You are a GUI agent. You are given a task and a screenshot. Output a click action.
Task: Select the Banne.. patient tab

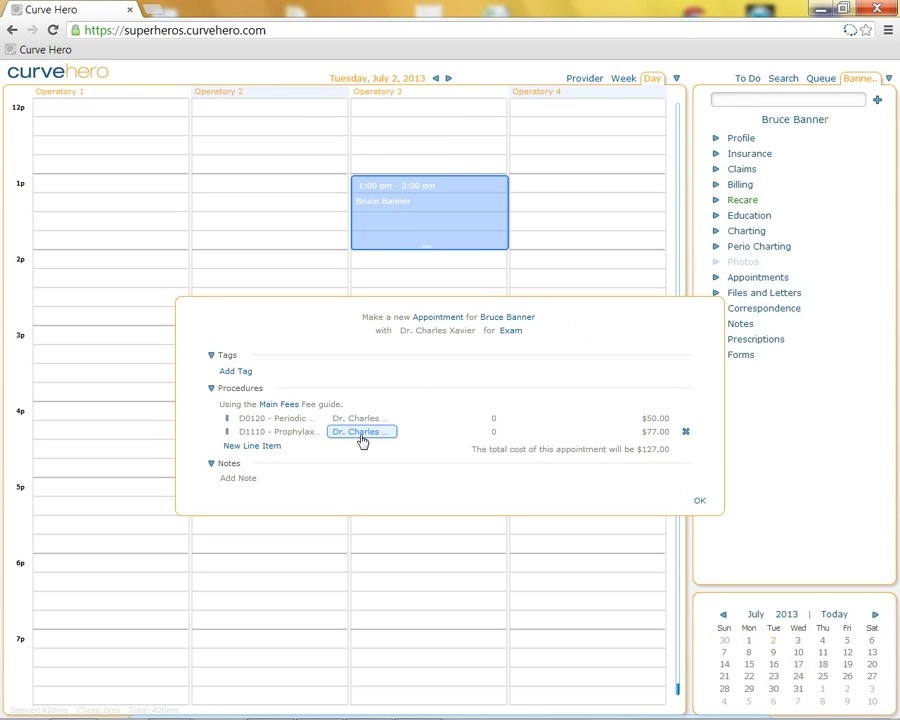pos(860,78)
